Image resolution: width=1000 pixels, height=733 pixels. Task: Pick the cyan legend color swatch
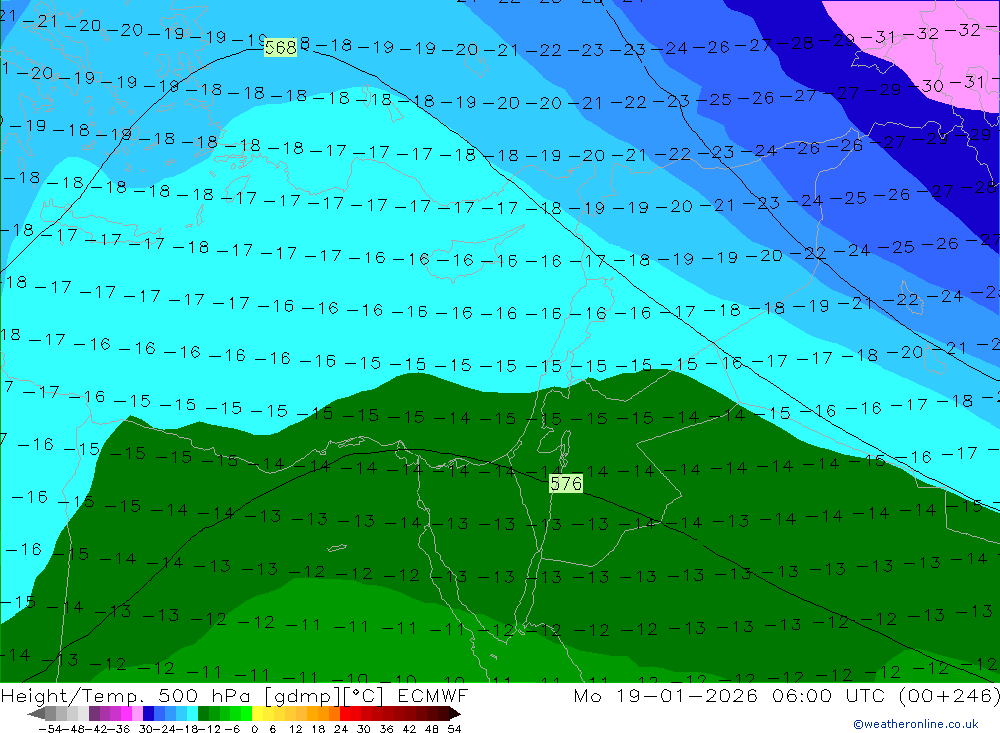pos(192,713)
